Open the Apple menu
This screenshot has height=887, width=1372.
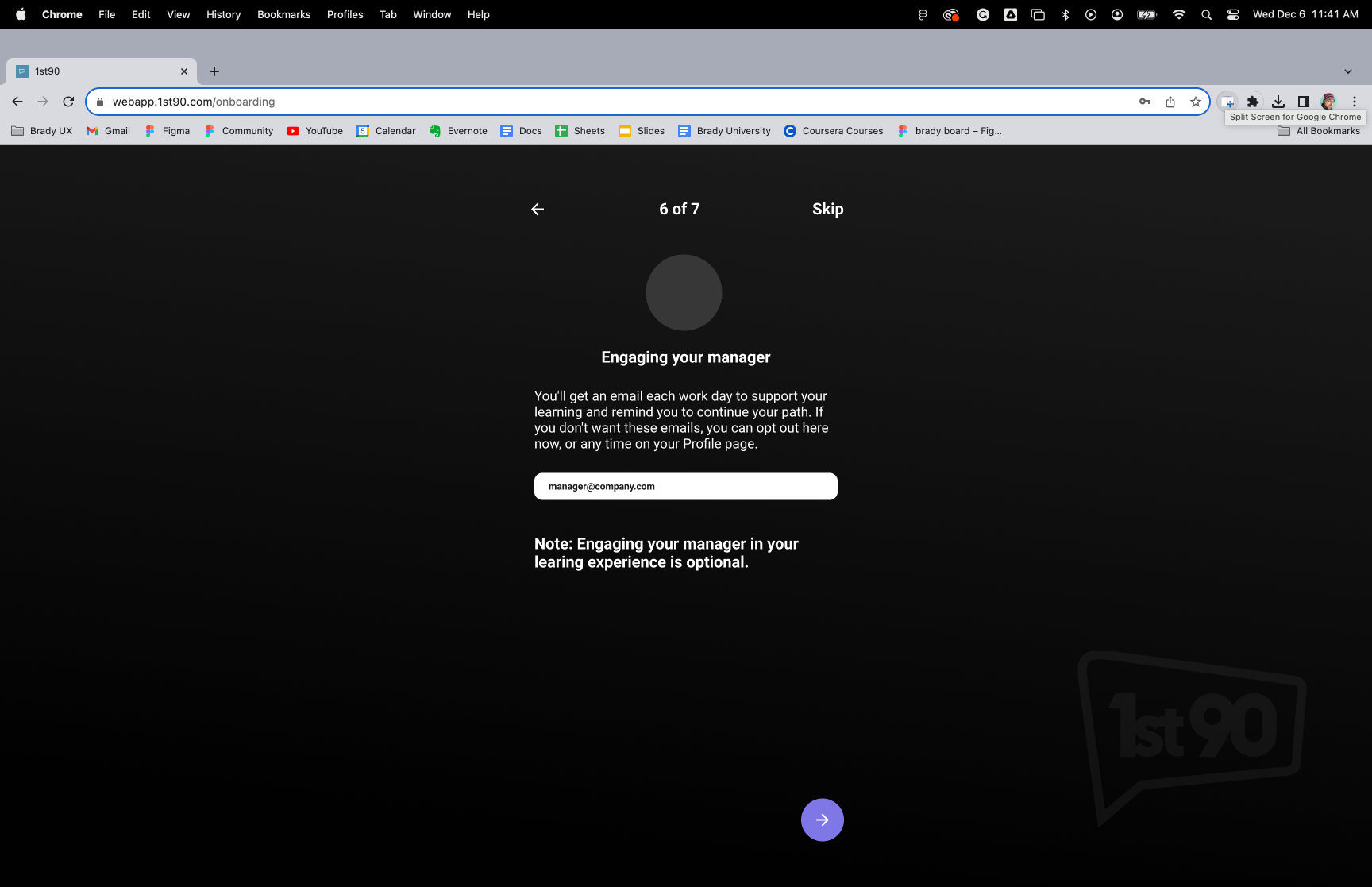(x=21, y=14)
